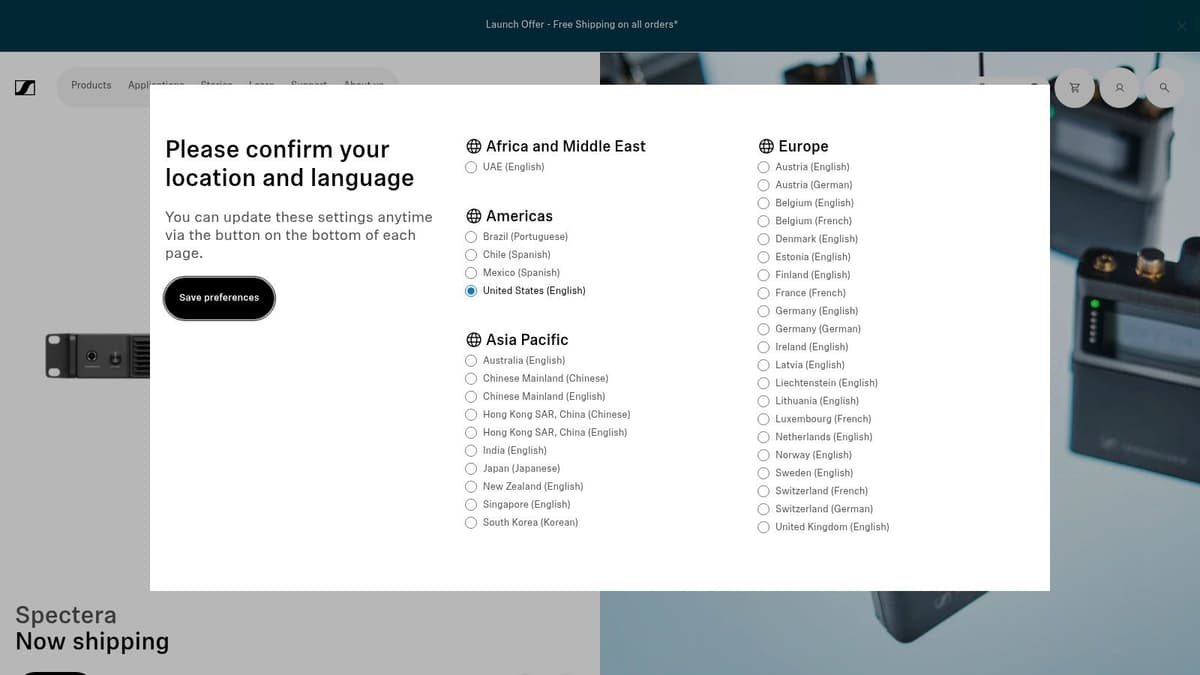Pick Luxembourg (French) option
Viewport: 1200px width, 675px height.
pos(764,419)
